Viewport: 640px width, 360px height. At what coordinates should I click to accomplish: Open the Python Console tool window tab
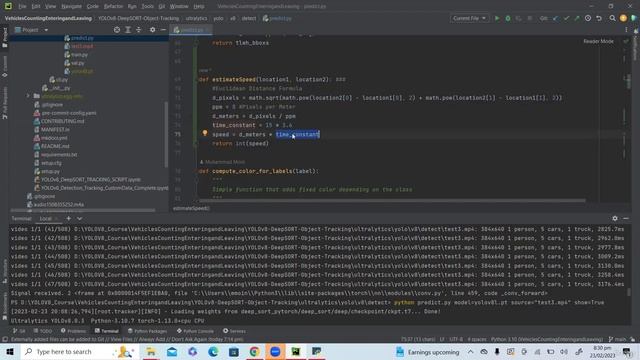[x=196, y=331]
